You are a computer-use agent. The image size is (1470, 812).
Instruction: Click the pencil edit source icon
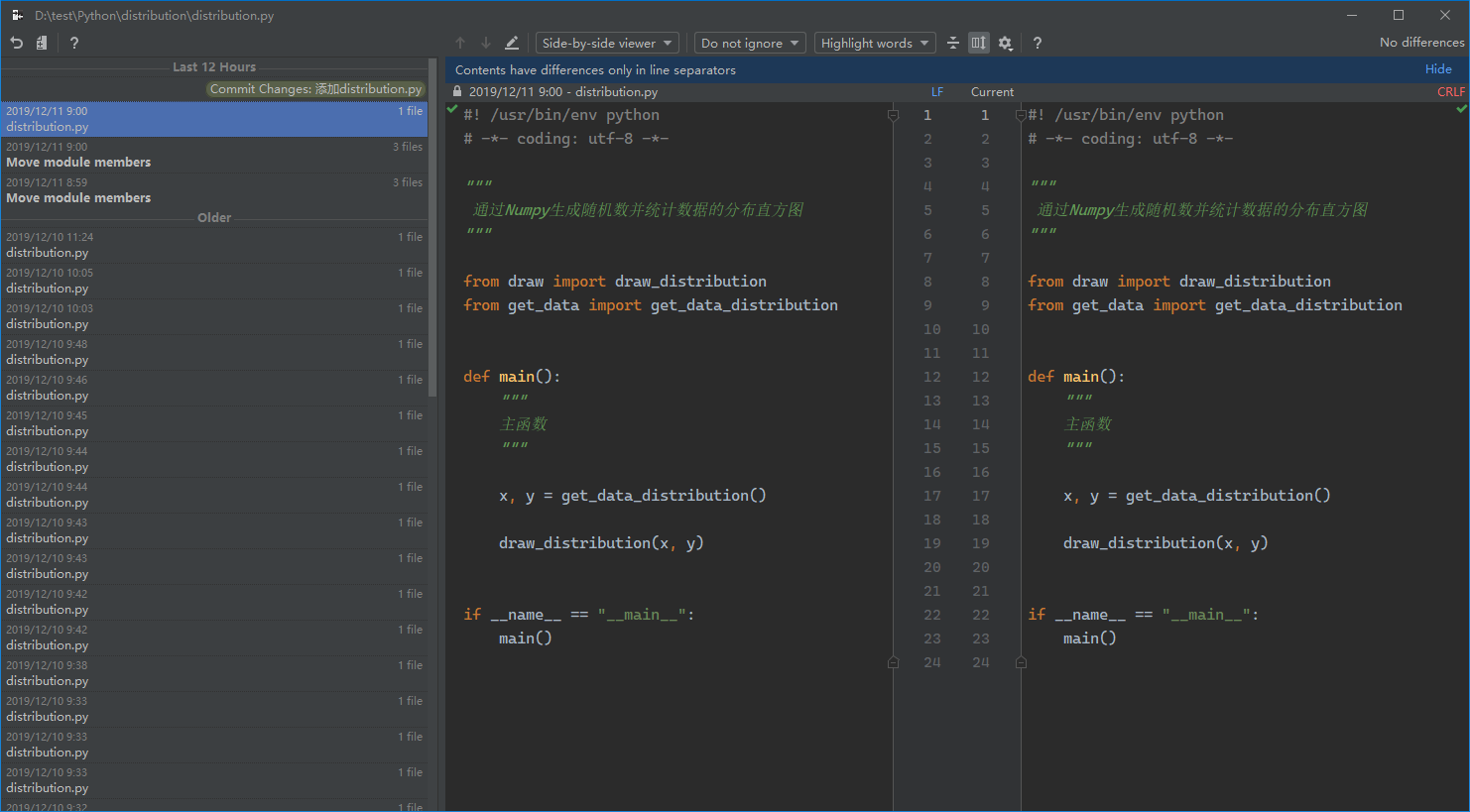pos(512,43)
